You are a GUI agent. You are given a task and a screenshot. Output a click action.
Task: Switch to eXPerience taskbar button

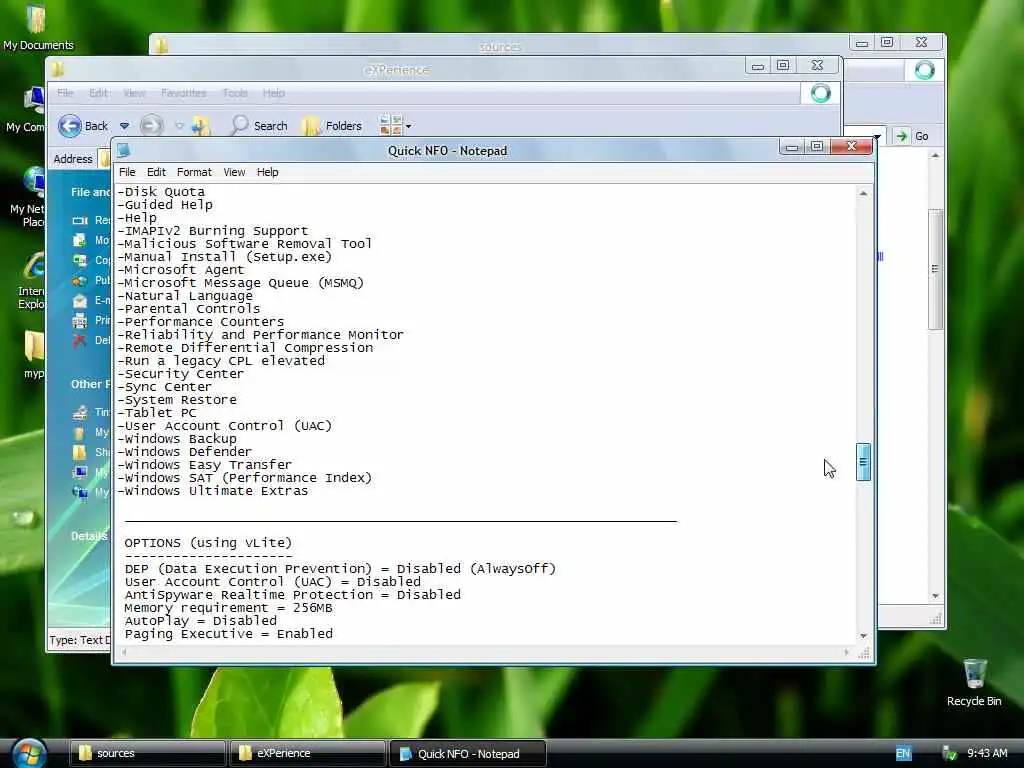[x=308, y=753]
